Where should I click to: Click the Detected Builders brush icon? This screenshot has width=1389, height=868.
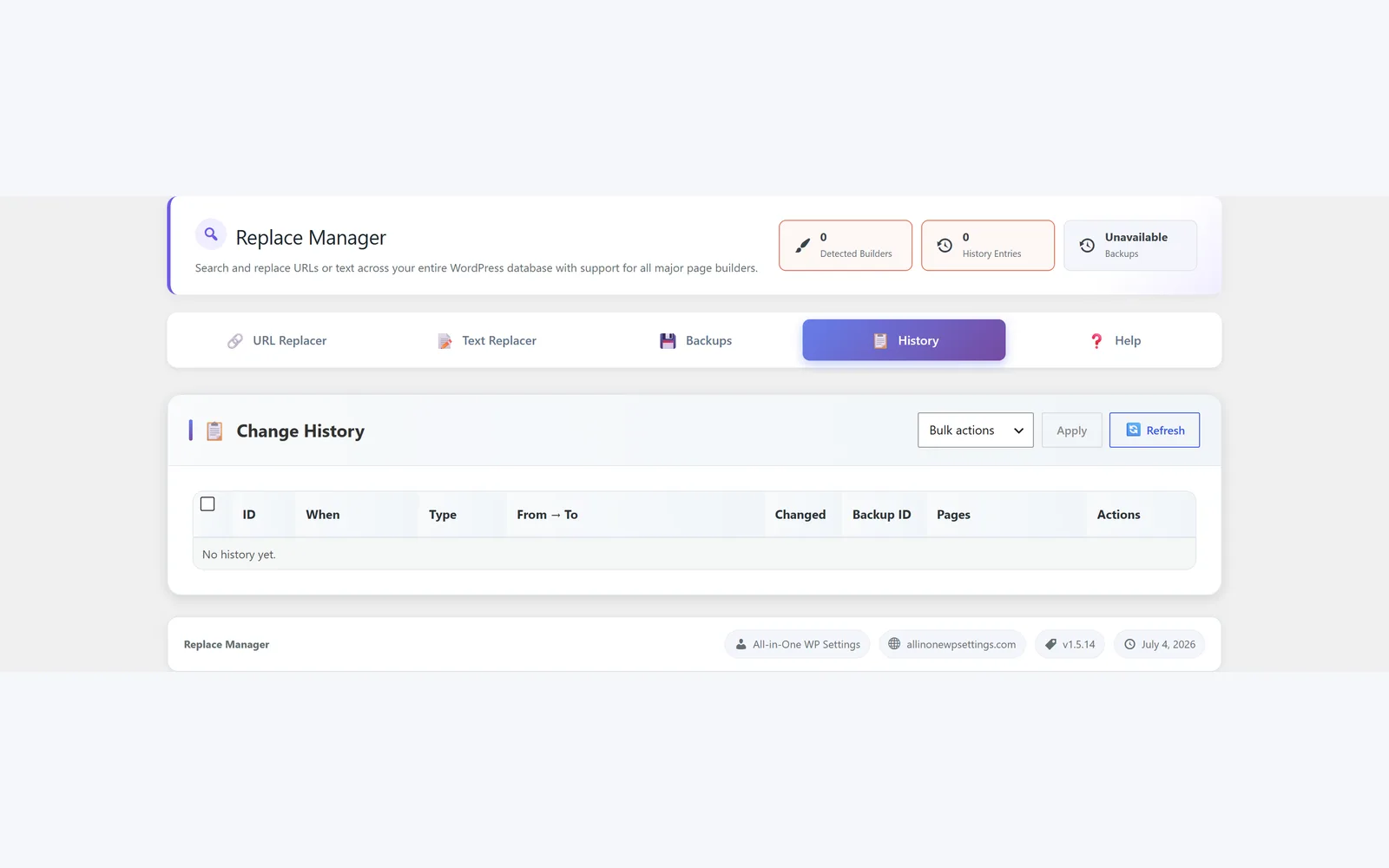tap(802, 246)
